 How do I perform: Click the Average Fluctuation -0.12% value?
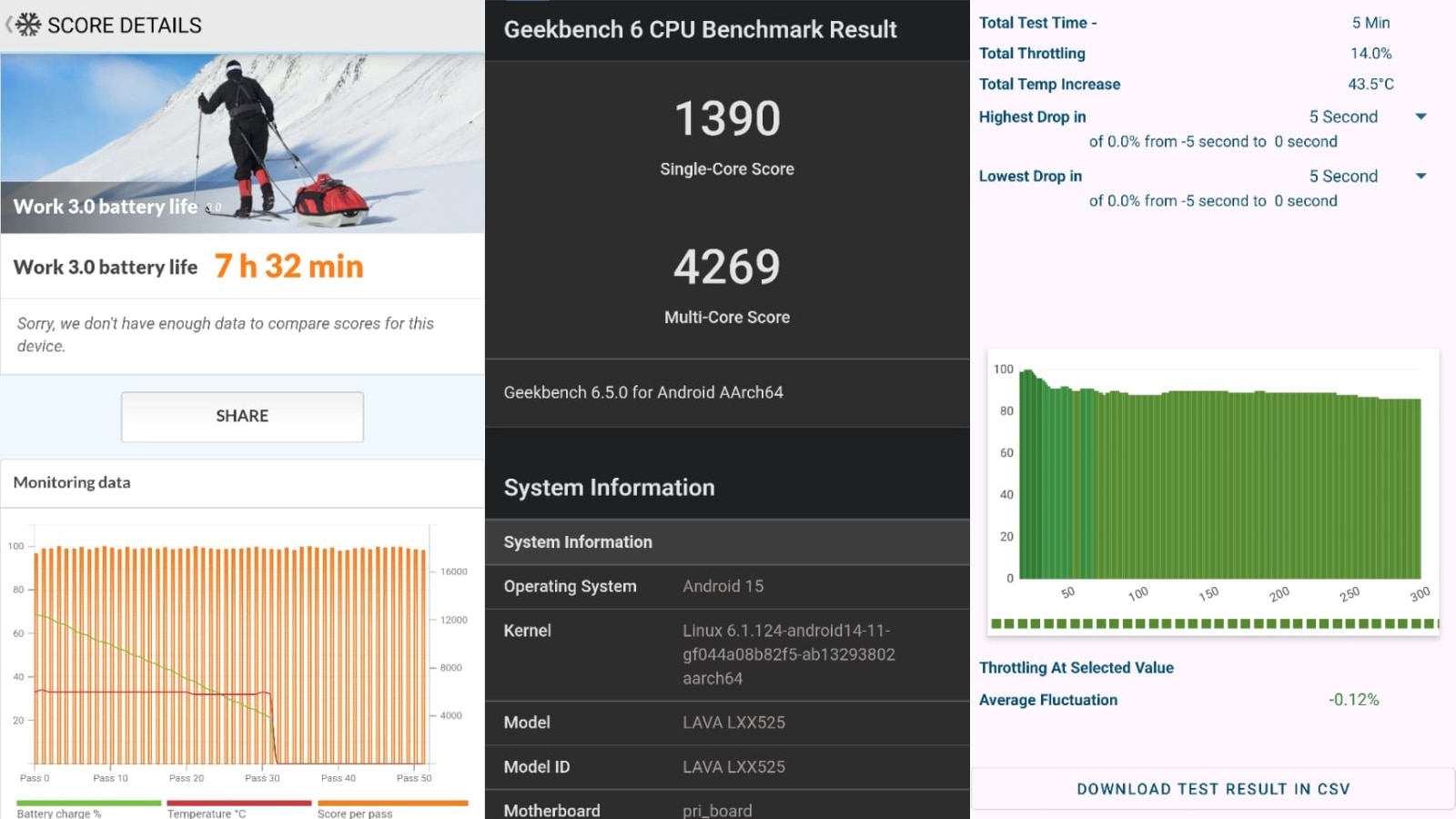pyautogui.click(x=1354, y=700)
